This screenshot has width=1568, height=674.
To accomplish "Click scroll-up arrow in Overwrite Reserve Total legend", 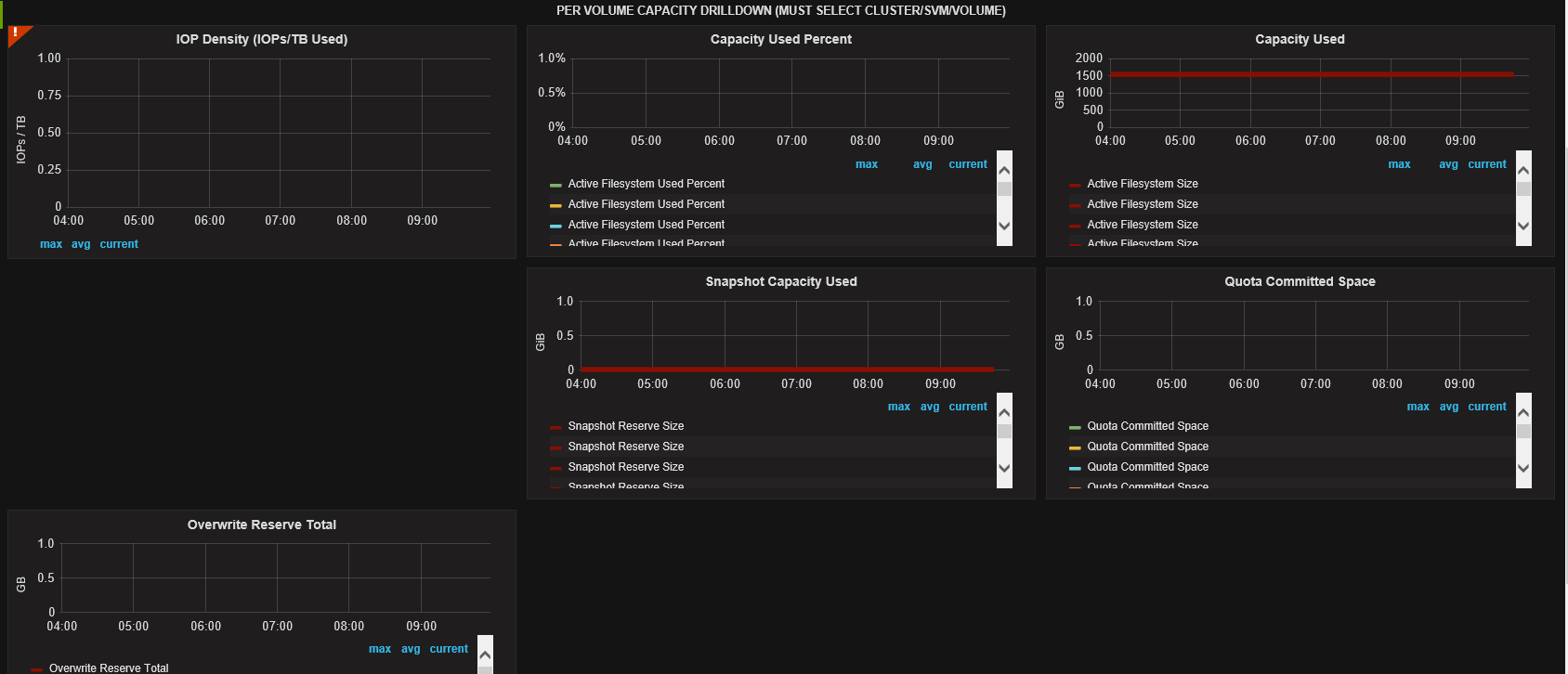I will (x=485, y=655).
